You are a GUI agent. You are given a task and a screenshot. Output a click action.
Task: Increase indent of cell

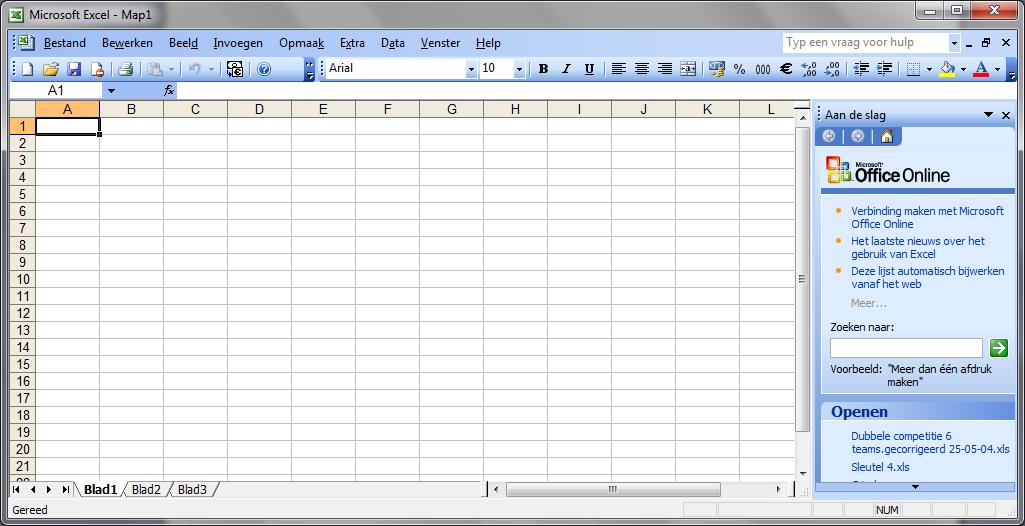[884, 69]
